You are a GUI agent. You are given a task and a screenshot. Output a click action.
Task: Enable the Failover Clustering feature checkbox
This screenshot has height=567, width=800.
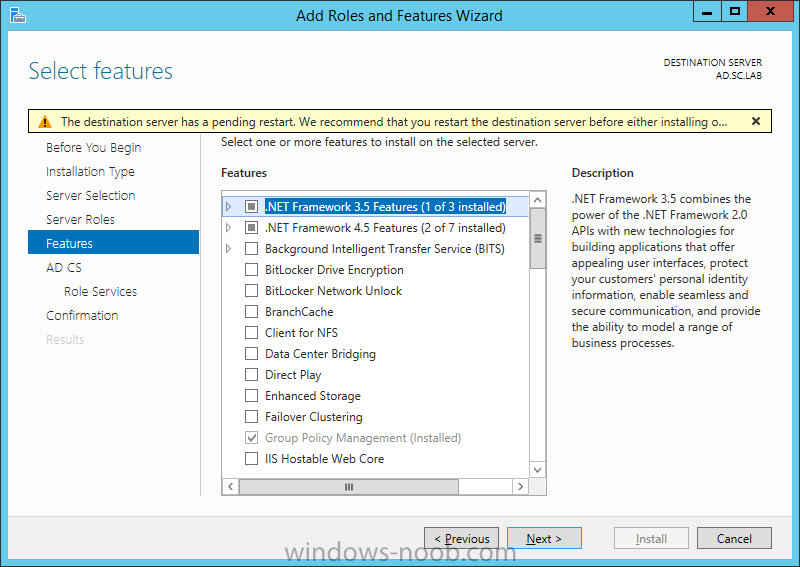coord(252,416)
